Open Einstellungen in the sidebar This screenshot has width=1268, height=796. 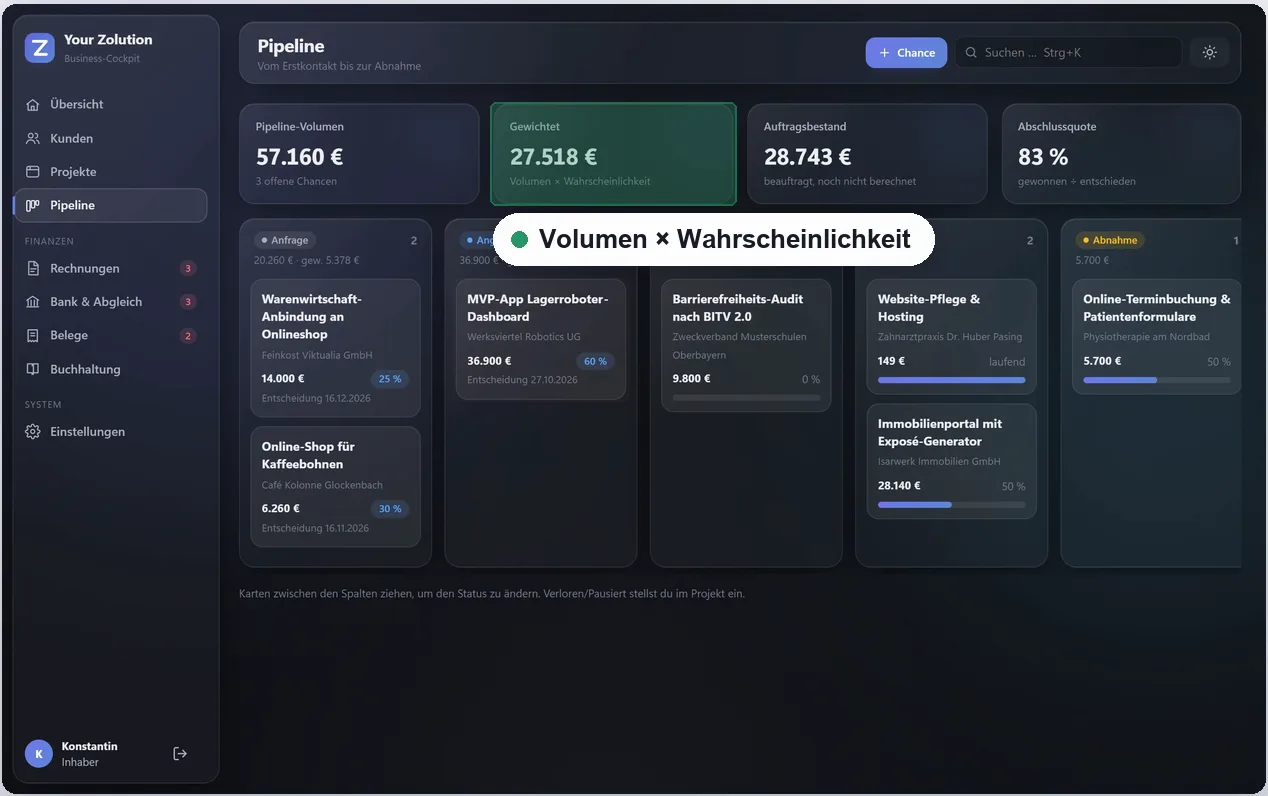coord(110,432)
